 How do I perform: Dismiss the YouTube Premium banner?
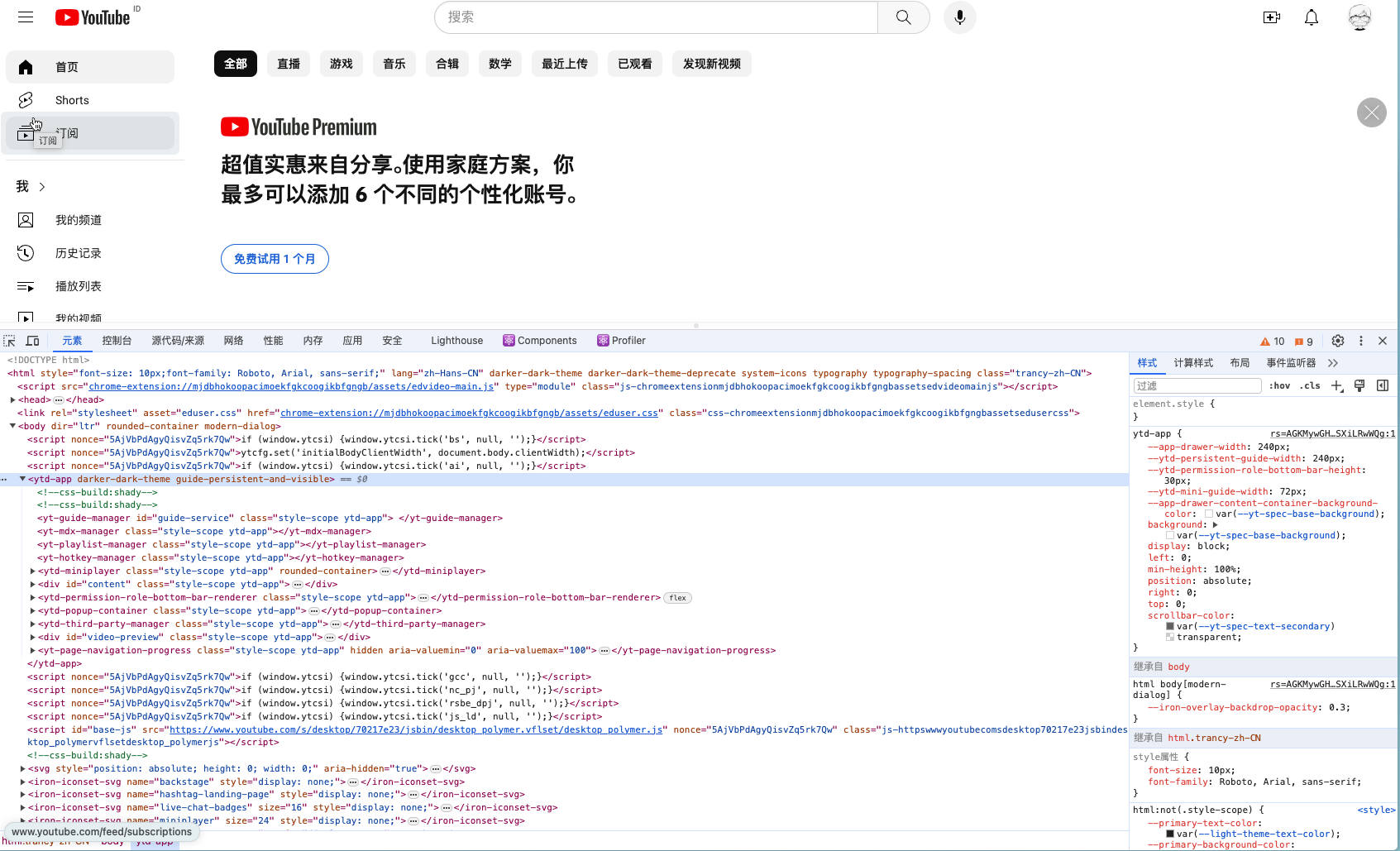click(1372, 112)
